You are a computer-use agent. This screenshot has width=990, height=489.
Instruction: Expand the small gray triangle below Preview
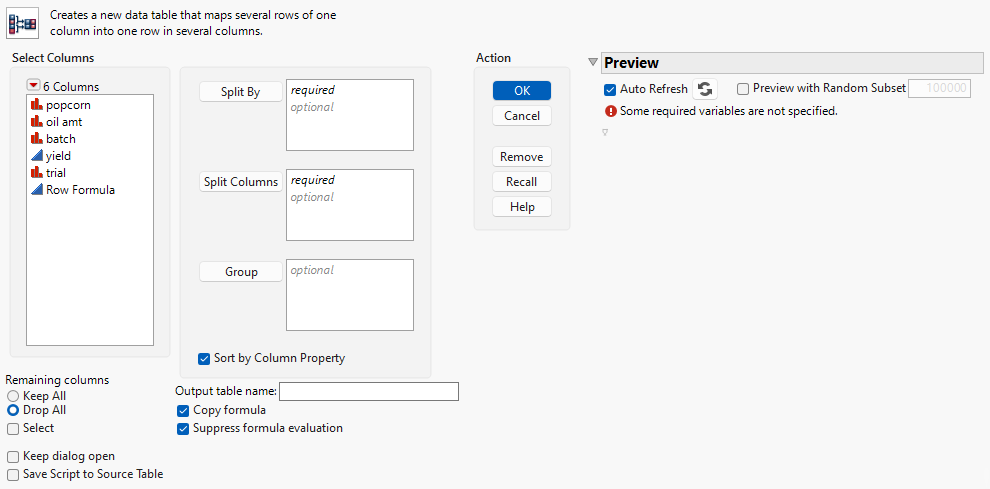click(x=605, y=133)
